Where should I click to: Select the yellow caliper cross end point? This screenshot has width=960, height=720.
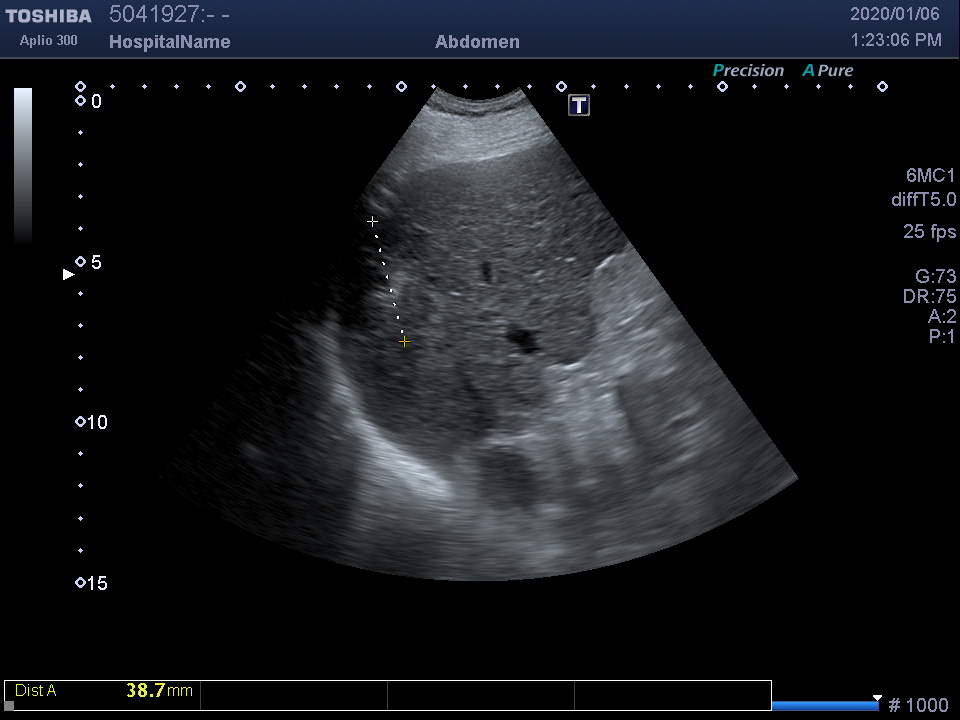404,342
